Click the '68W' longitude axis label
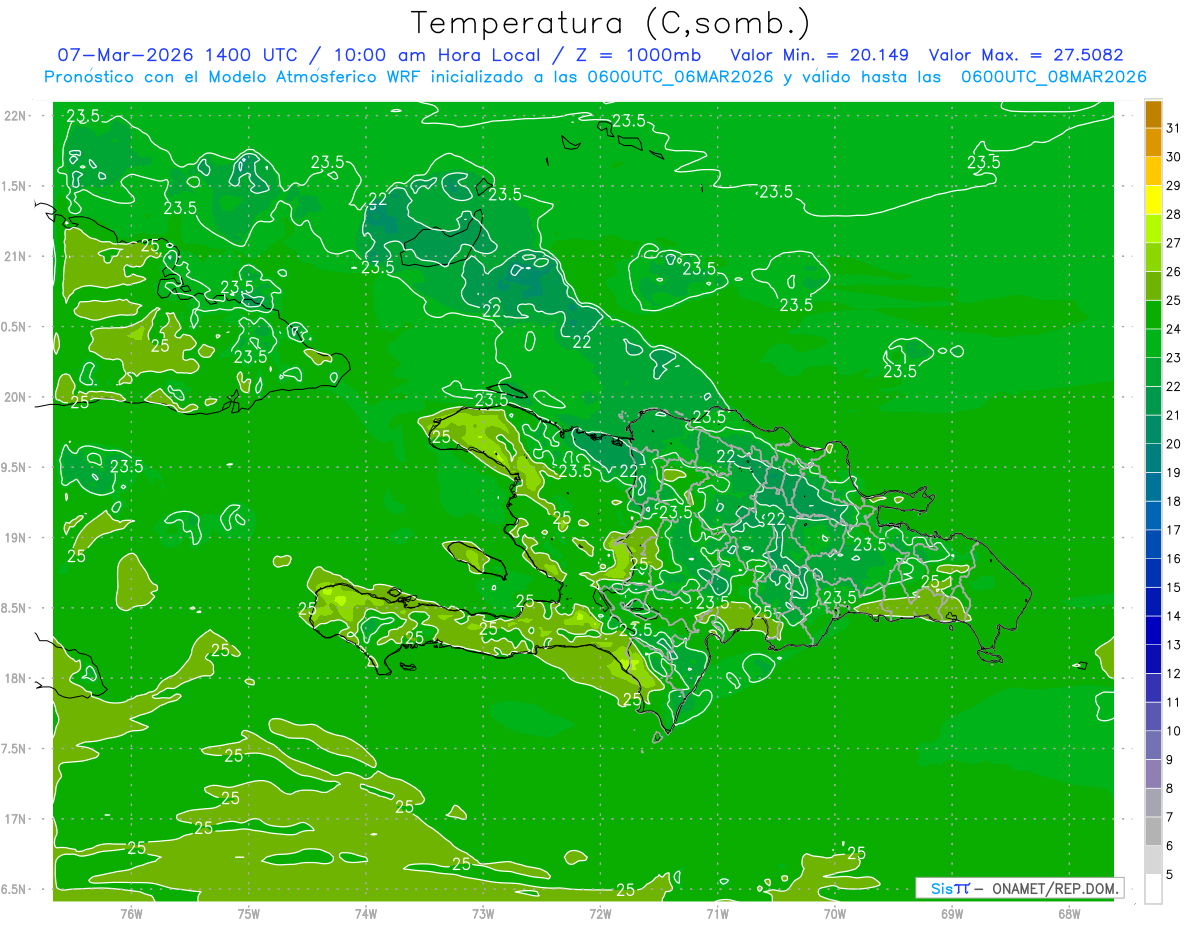Viewport: 1200px width, 927px height. coord(1068,914)
